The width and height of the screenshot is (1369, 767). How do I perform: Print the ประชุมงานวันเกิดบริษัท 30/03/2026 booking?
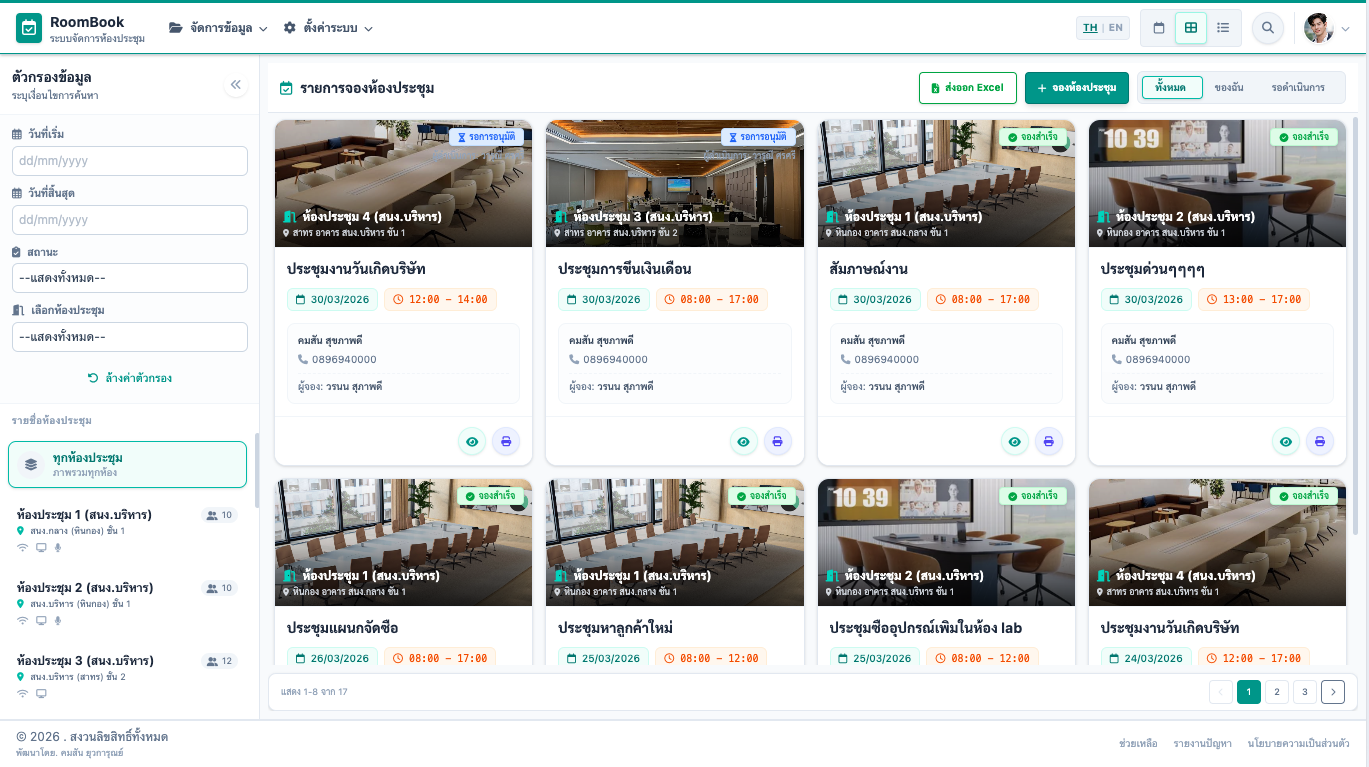[506, 441]
